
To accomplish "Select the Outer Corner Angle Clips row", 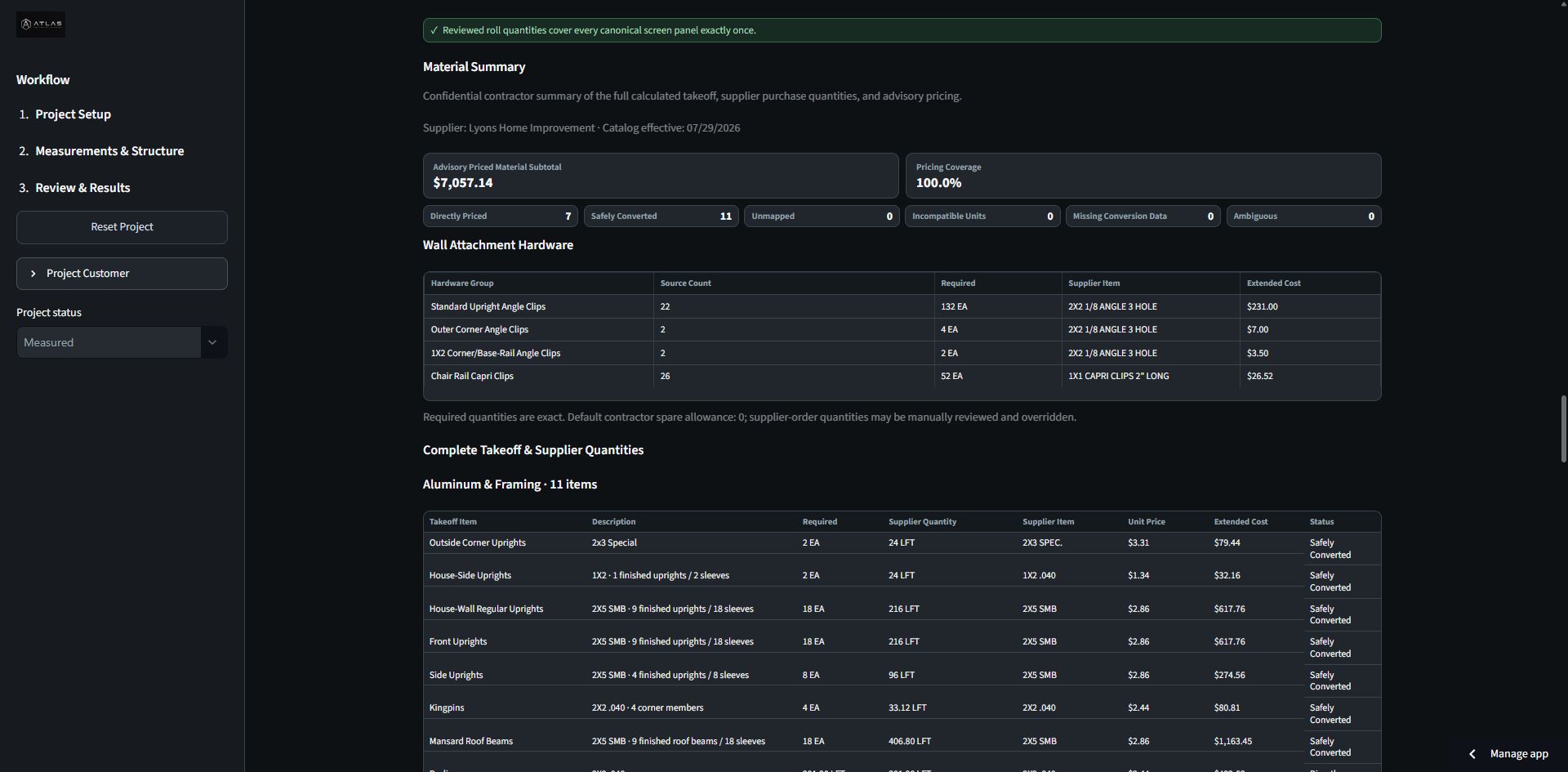I will point(902,330).
